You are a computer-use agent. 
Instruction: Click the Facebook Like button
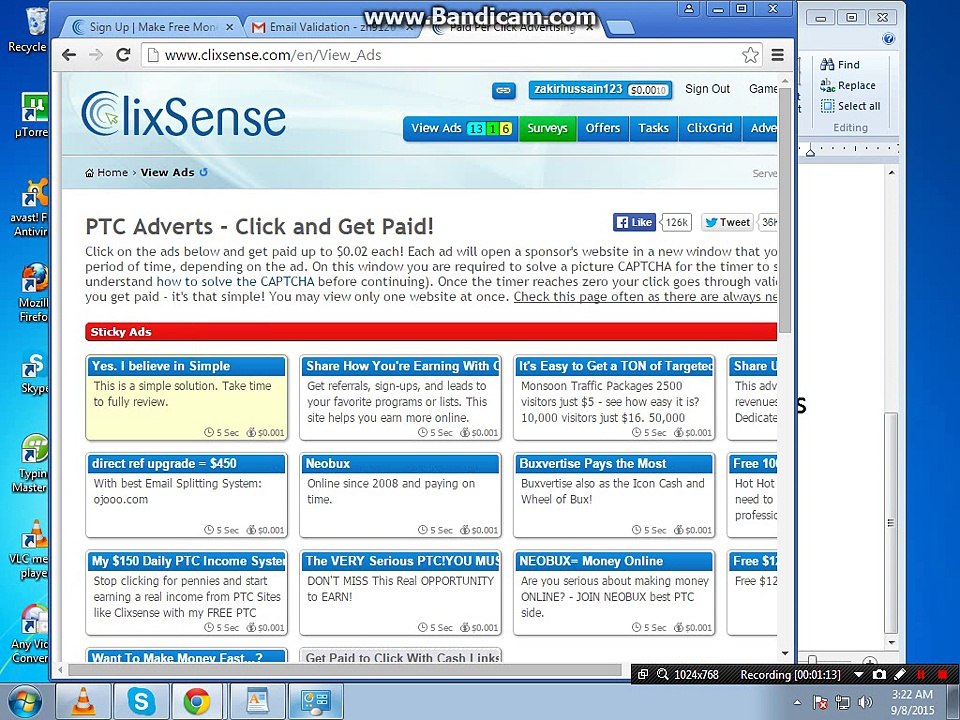tap(634, 222)
